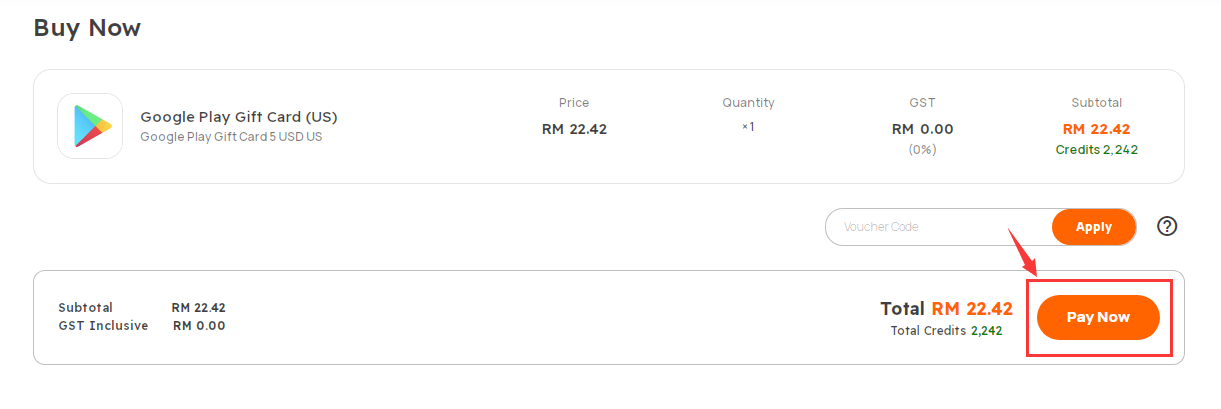Click Google Play Gift Card 5 USD US description
1221x409 pixels.
point(231,137)
